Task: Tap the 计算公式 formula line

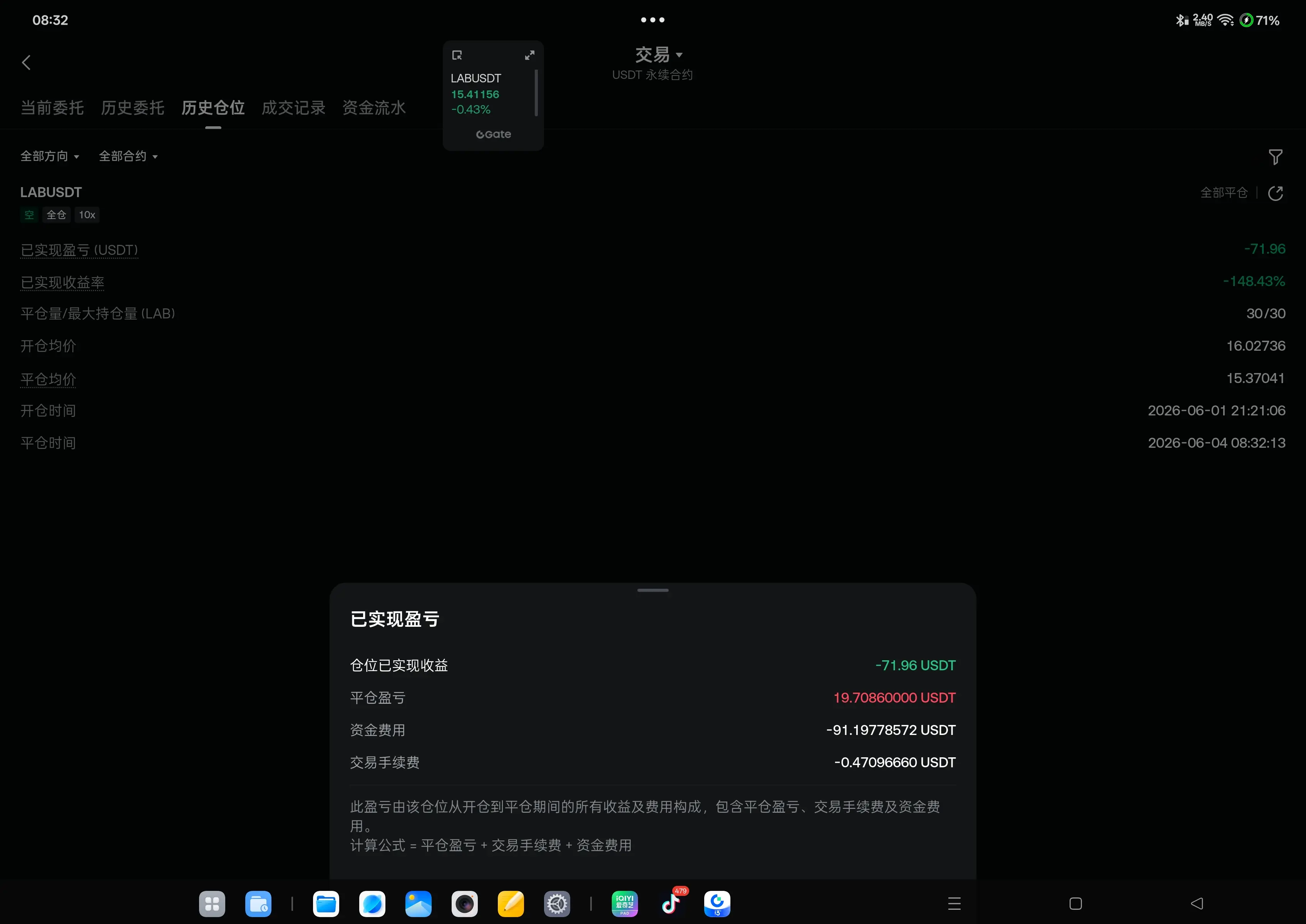Action: (x=491, y=845)
